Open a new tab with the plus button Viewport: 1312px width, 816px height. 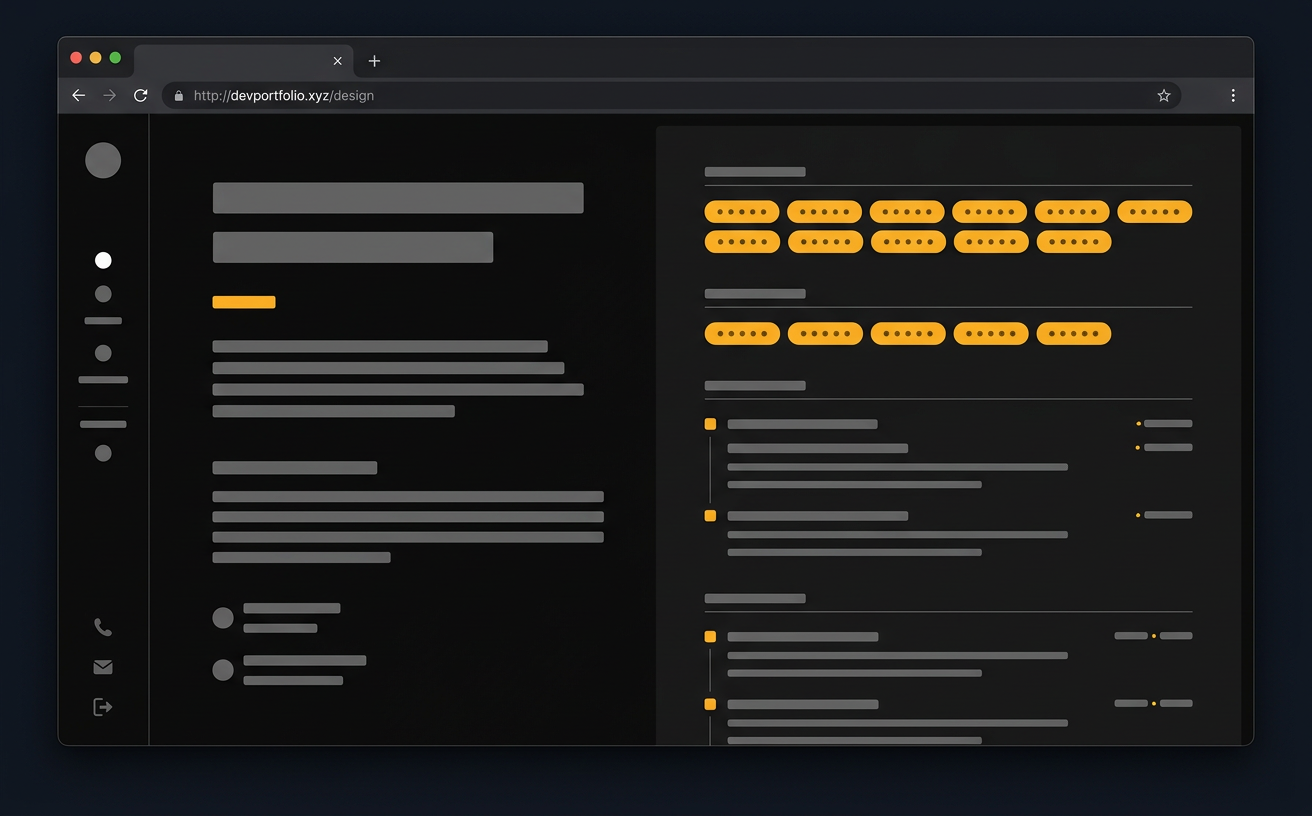coord(374,61)
